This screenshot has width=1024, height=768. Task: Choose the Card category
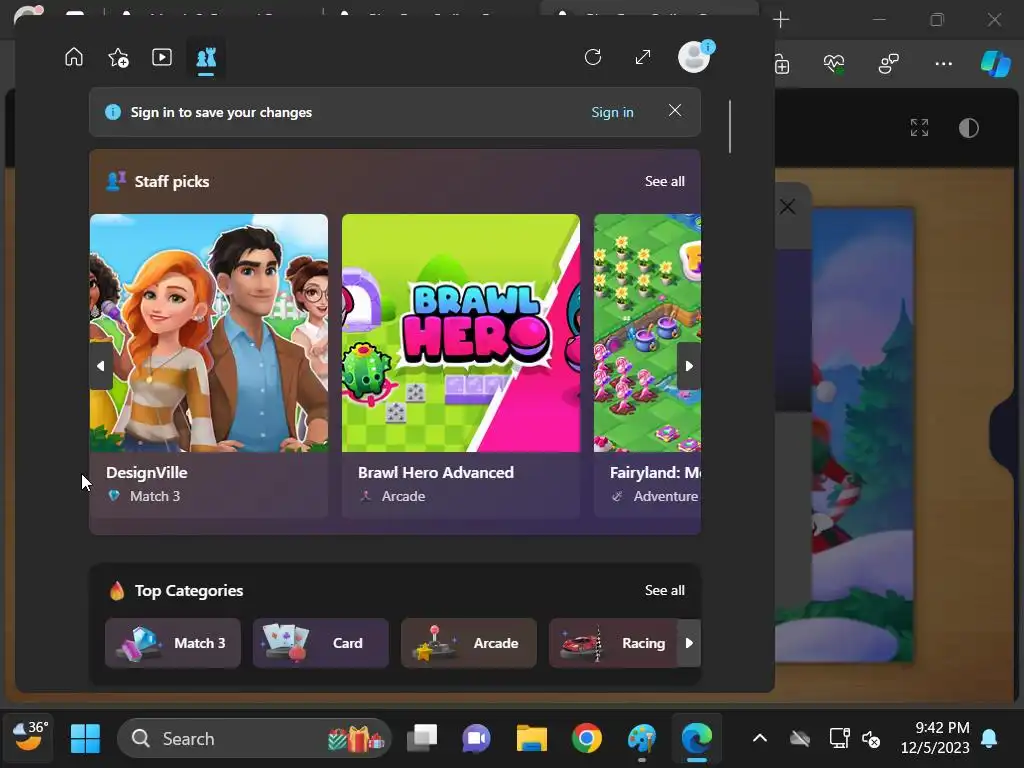[321, 643]
